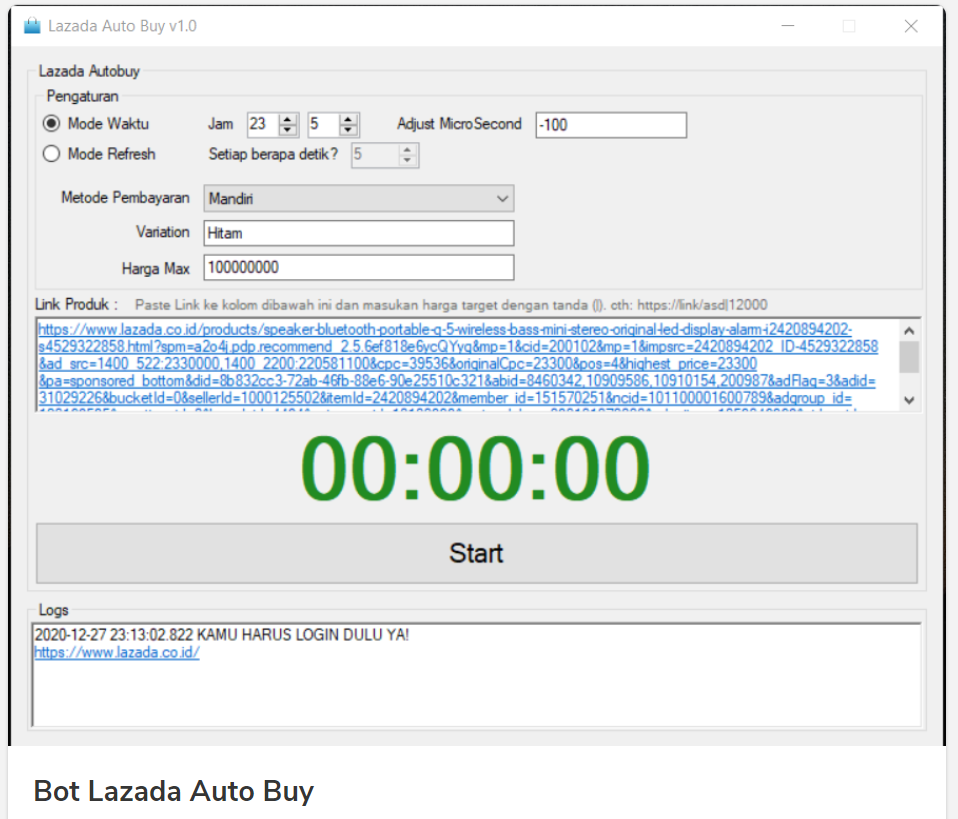Click the Setiap berapa detik? label
The image size is (958, 819).
(x=273, y=154)
